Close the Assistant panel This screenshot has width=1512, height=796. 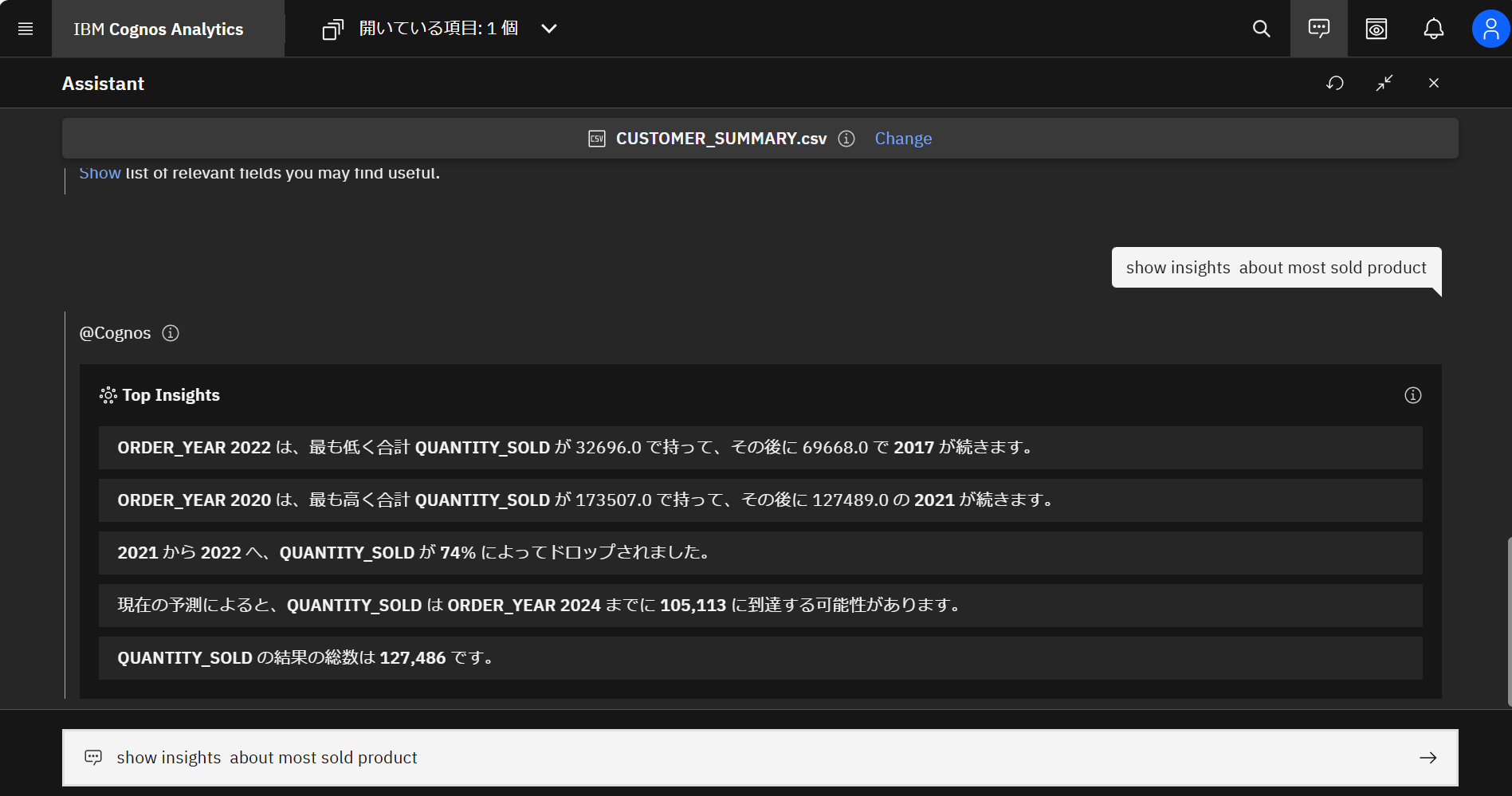(x=1434, y=83)
